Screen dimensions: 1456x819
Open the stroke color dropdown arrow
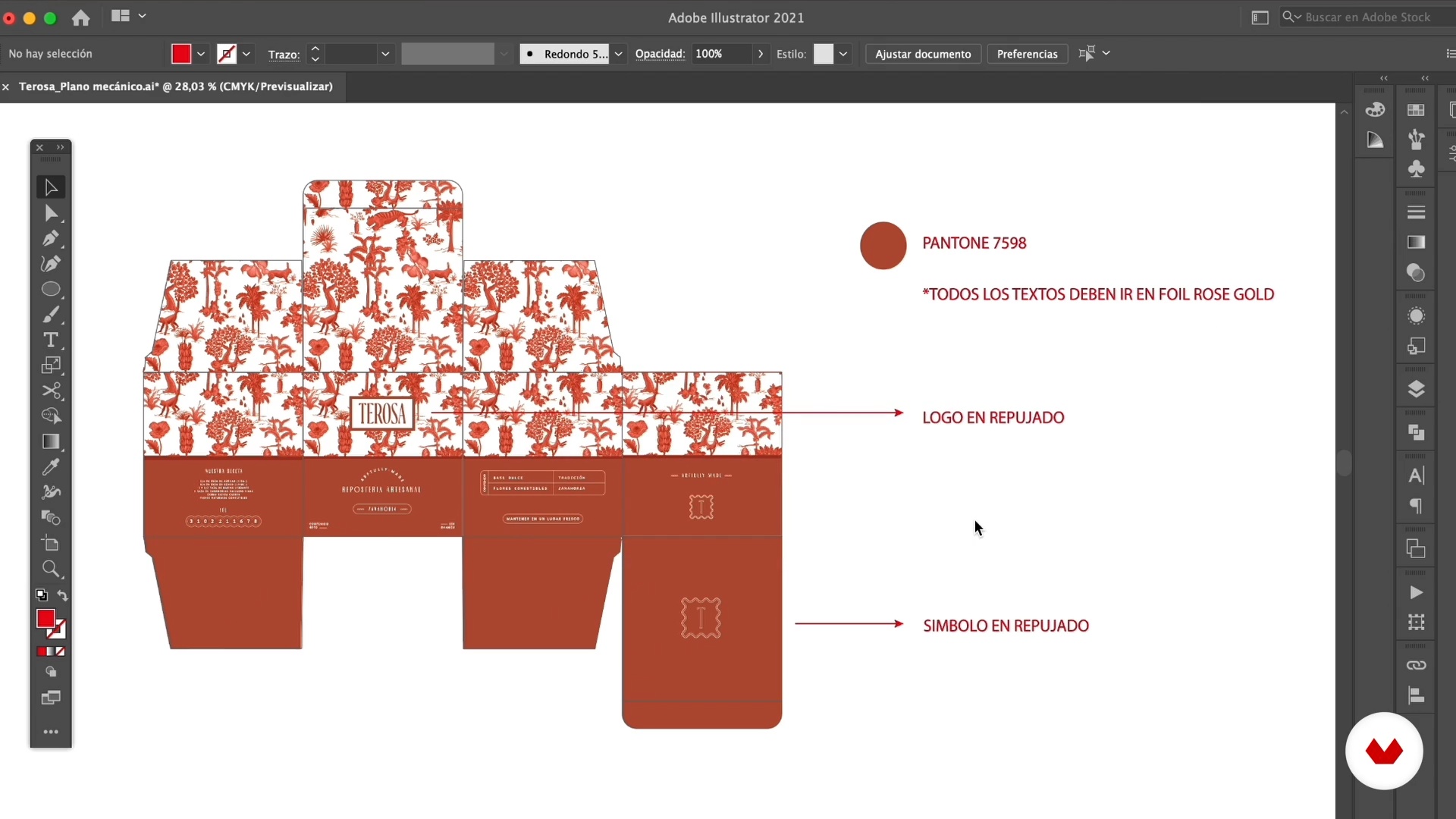pos(246,54)
